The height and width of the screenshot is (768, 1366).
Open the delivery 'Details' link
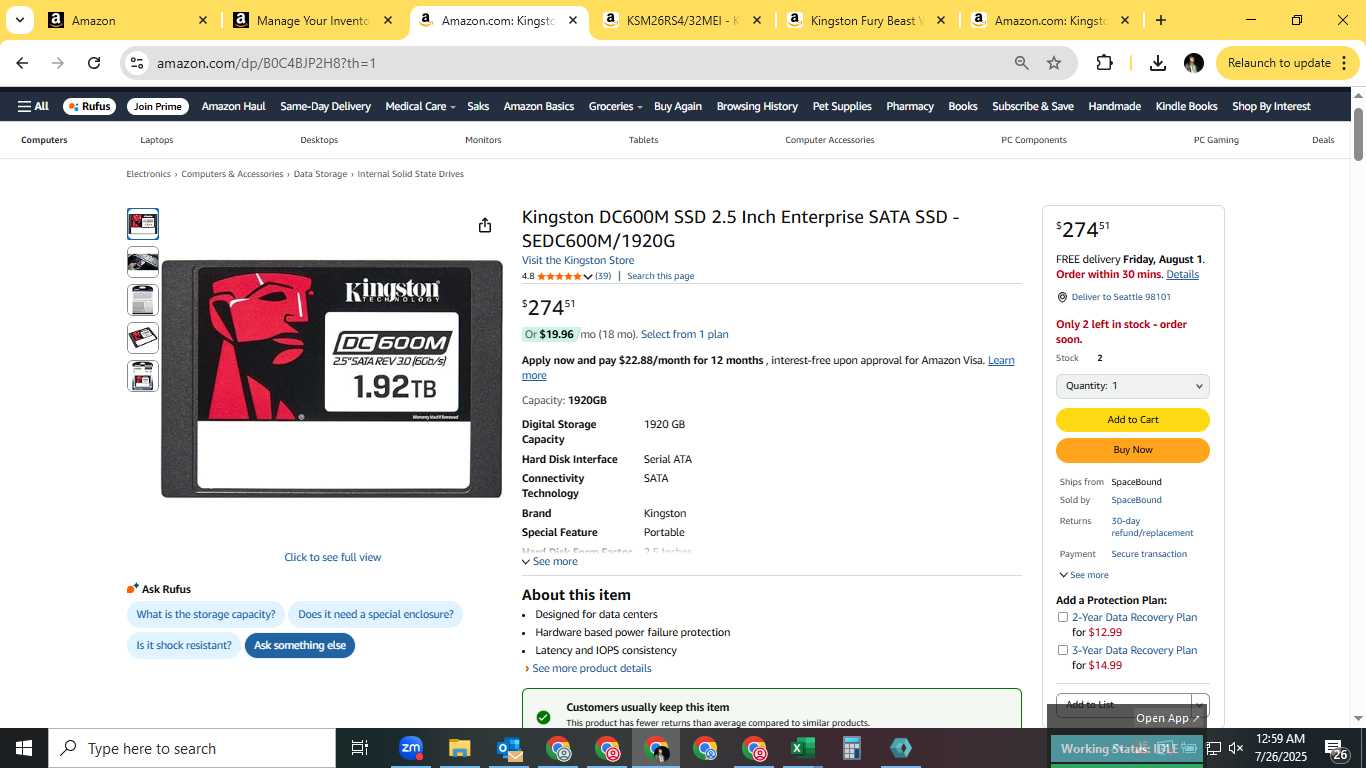[x=1182, y=274]
